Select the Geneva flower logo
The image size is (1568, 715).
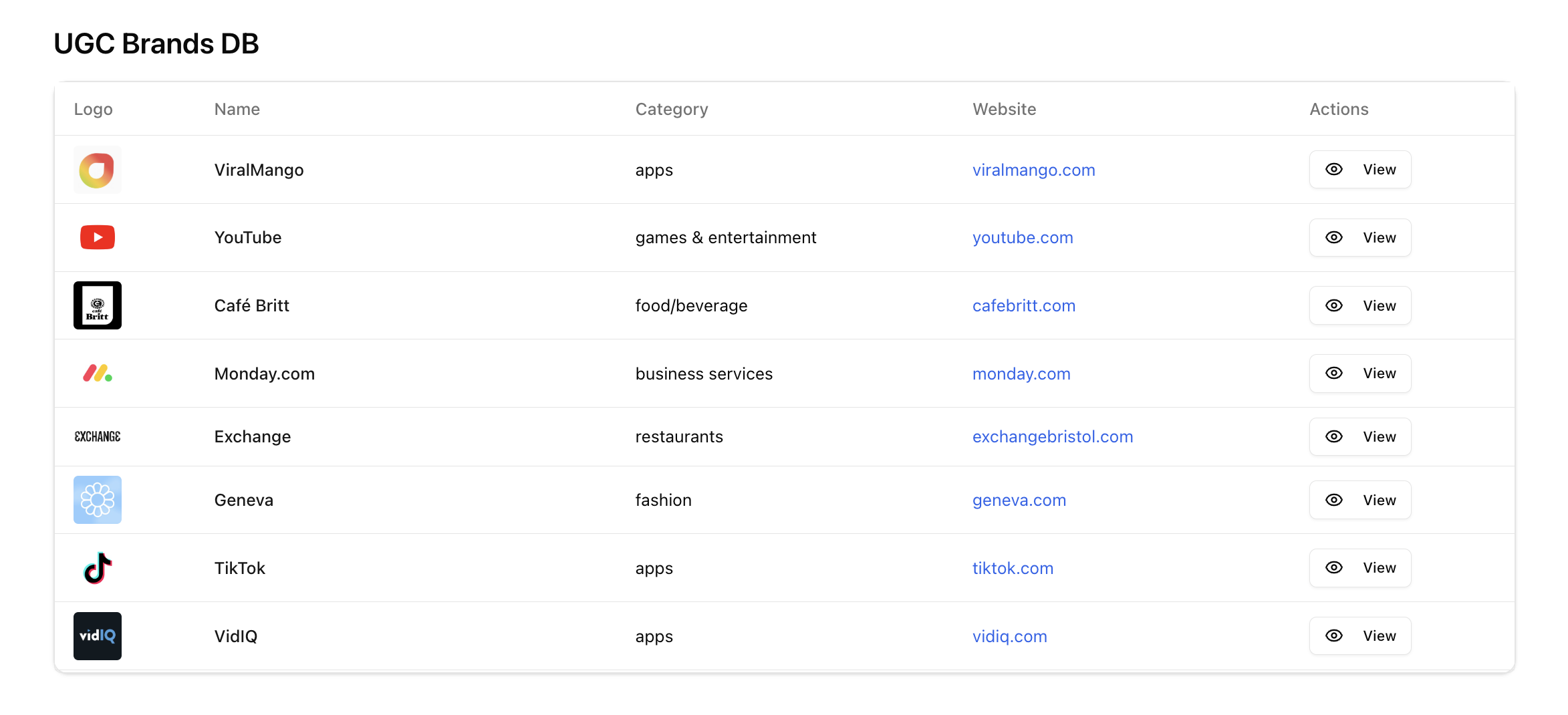coord(97,500)
